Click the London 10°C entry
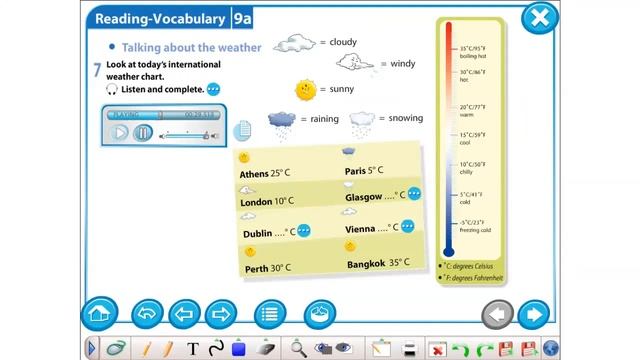Viewport: 640px width, 360px height. [267, 202]
